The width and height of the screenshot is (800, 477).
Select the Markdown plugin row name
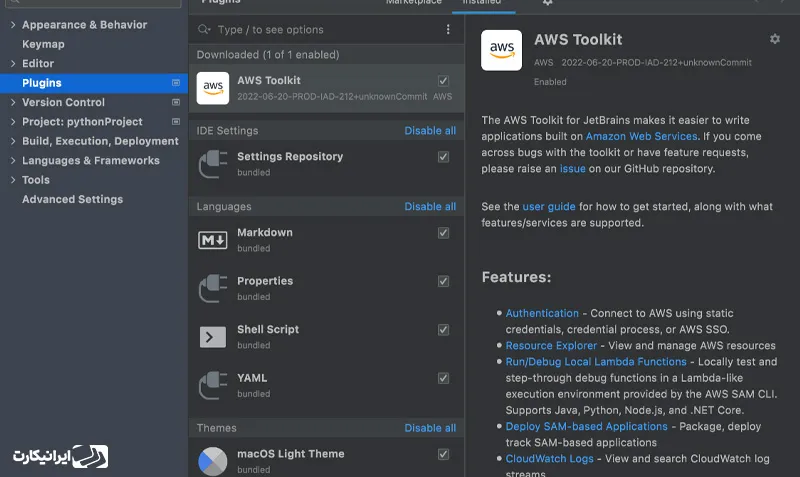tap(265, 232)
